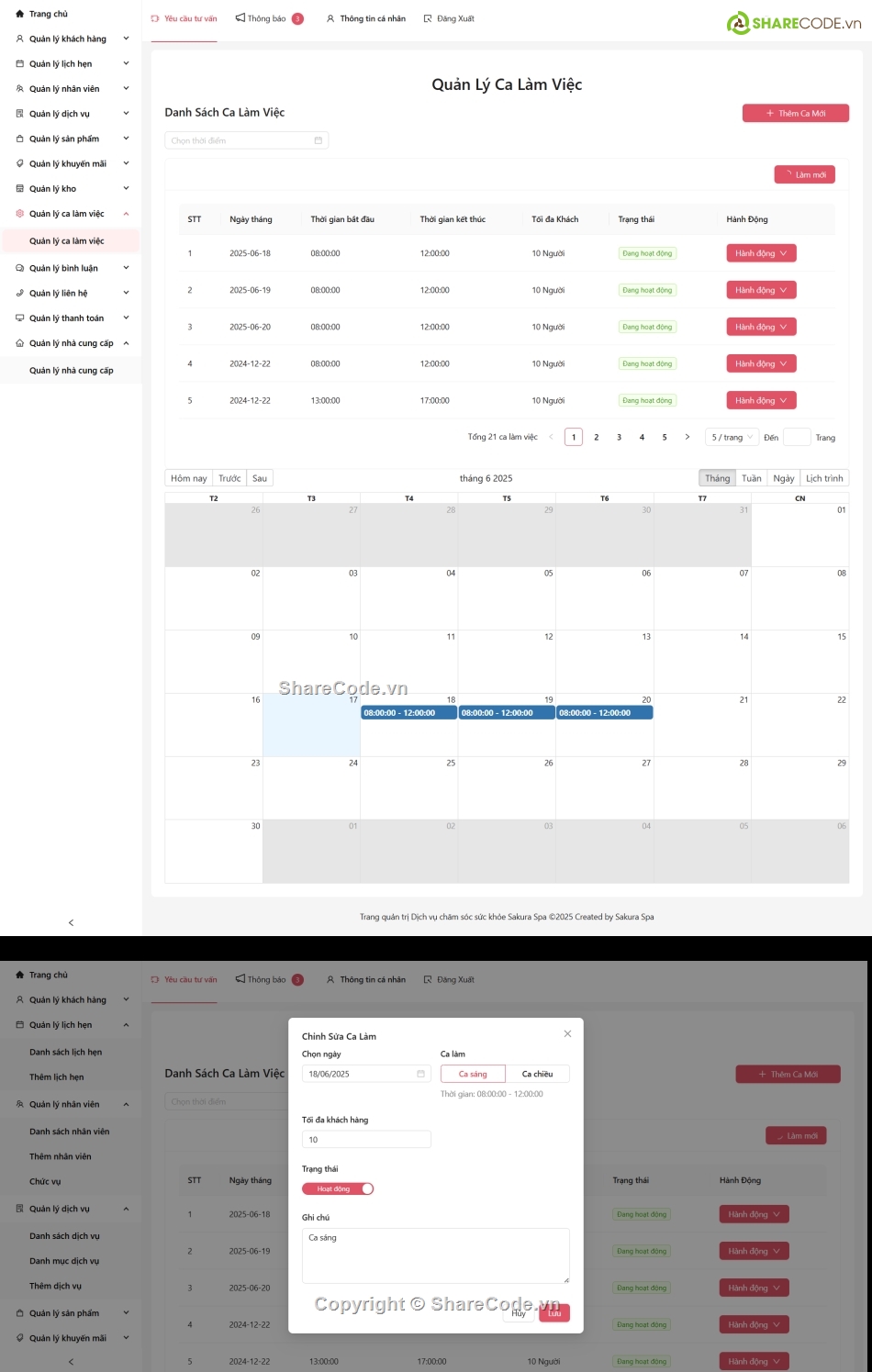Click the Quản lý sản phẩm bag icon in upper screenshot
Image resolution: width=872 pixels, height=1372 pixels.
20,139
